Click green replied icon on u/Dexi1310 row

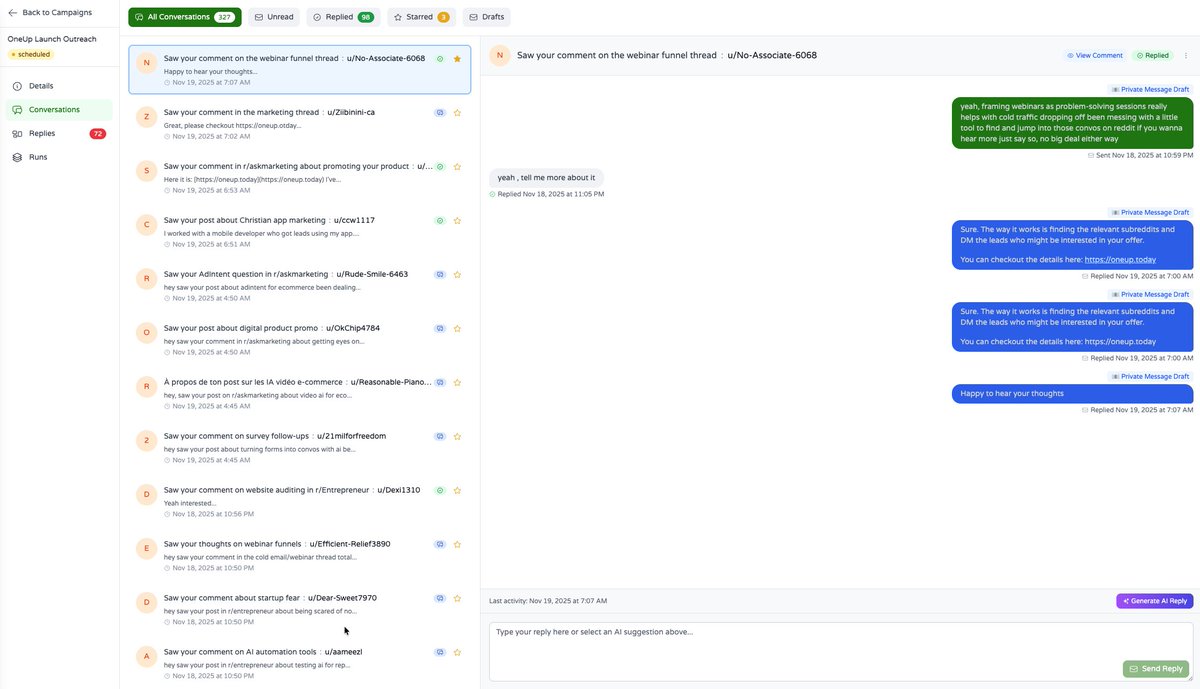click(x=440, y=490)
